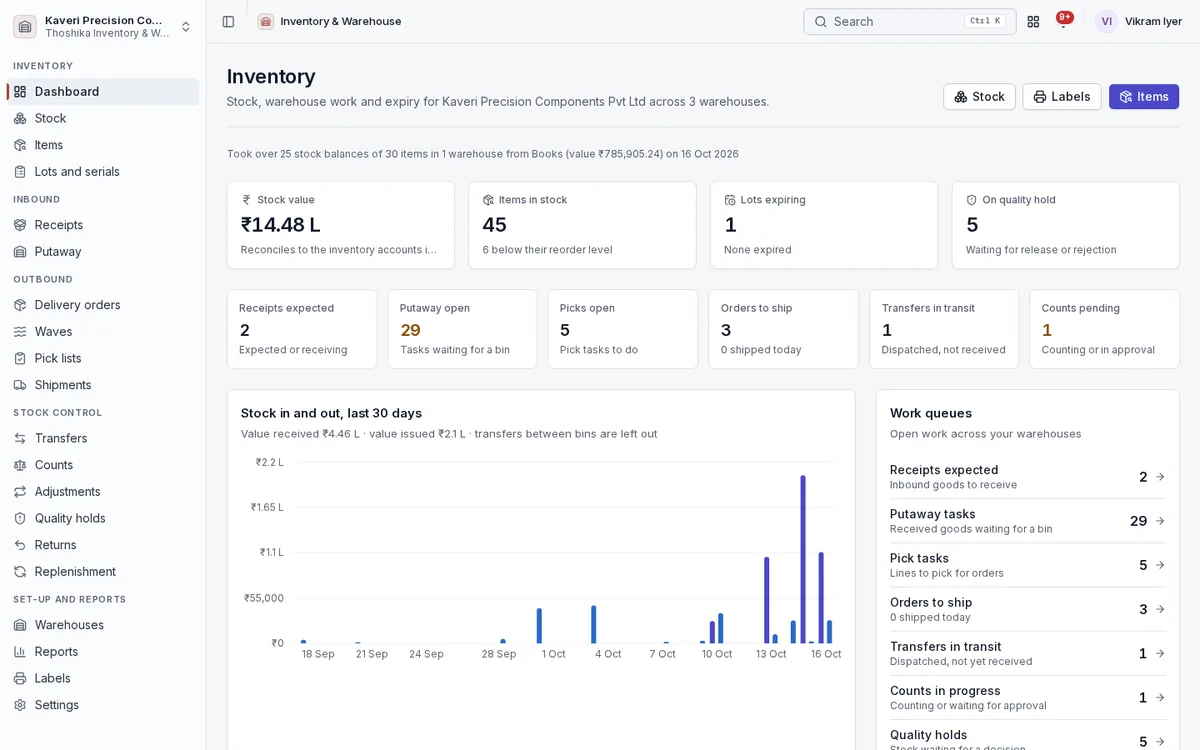Click the Quality holds shield icon
This screenshot has width=1200, height=750.
(x=20, y=518)
